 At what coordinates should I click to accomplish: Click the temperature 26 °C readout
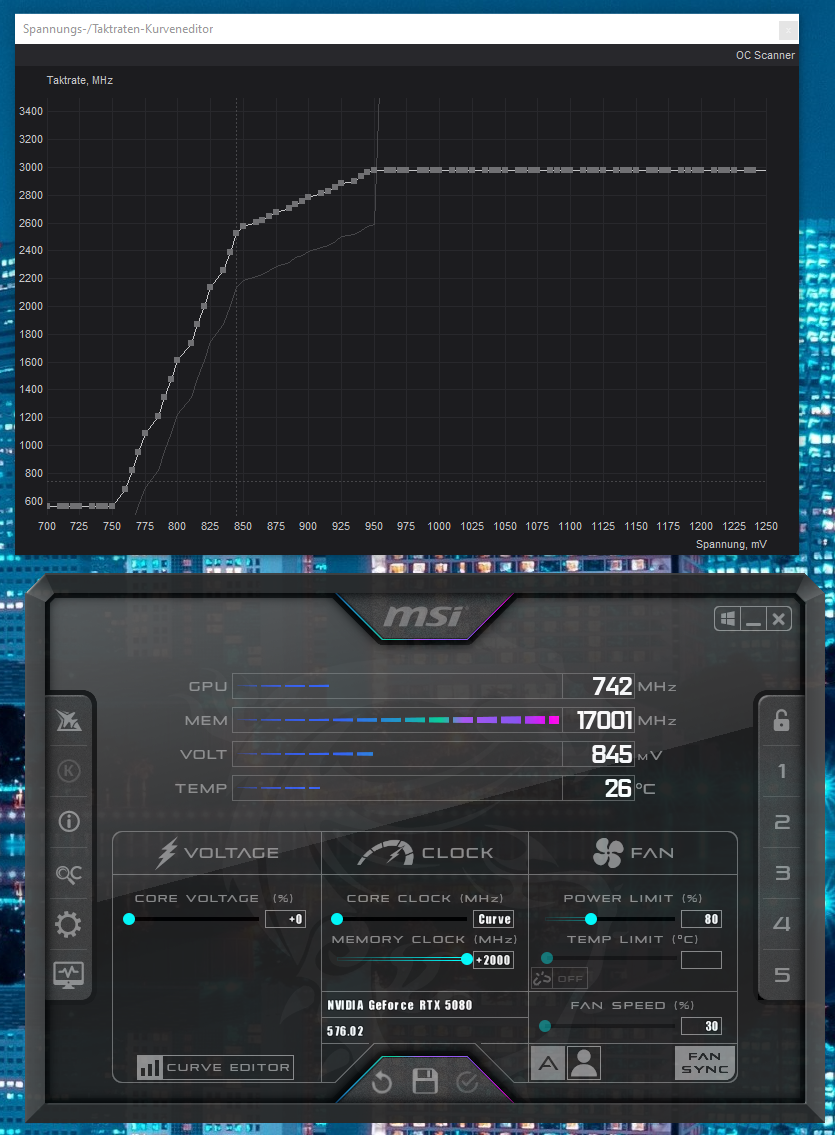point(598,788)
